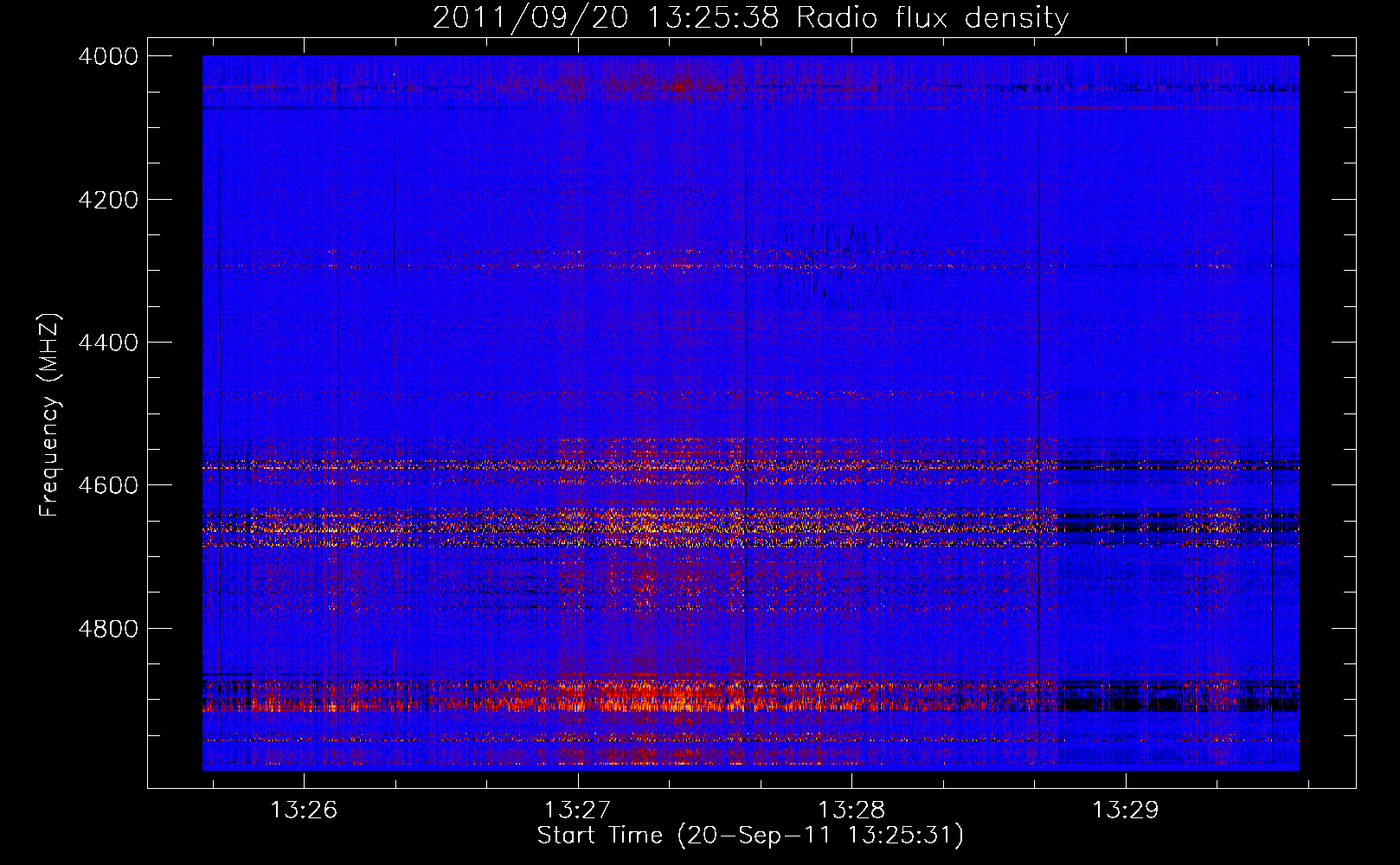Click the 13:28 time tick label

[851, 810]
